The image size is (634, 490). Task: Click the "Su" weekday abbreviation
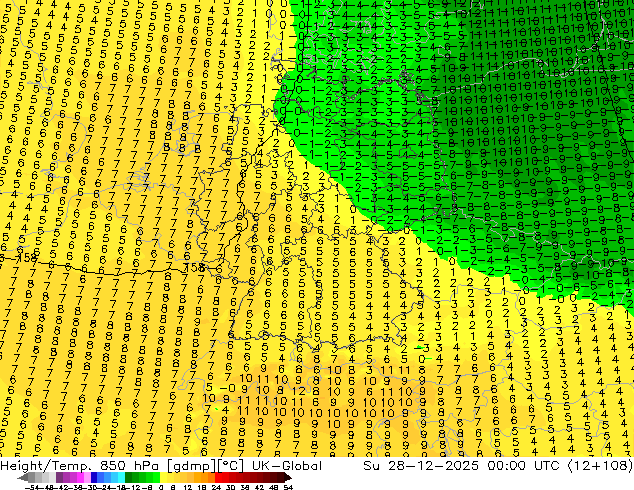[371, 466]
